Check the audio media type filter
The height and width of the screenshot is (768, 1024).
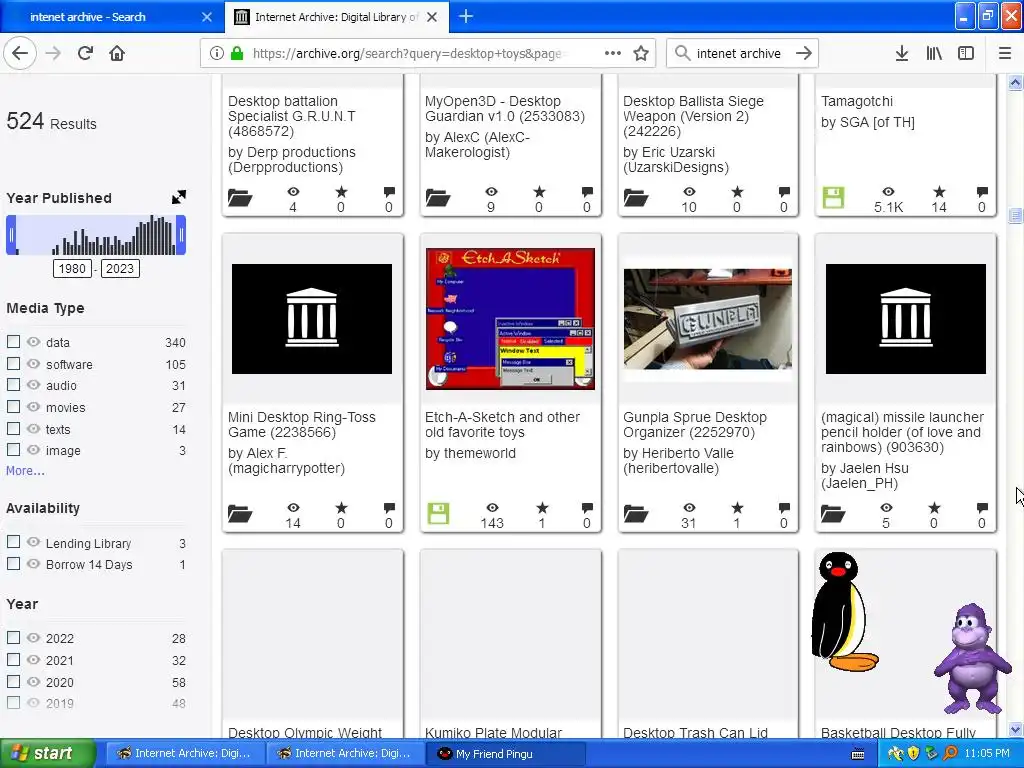pos(13,385)
